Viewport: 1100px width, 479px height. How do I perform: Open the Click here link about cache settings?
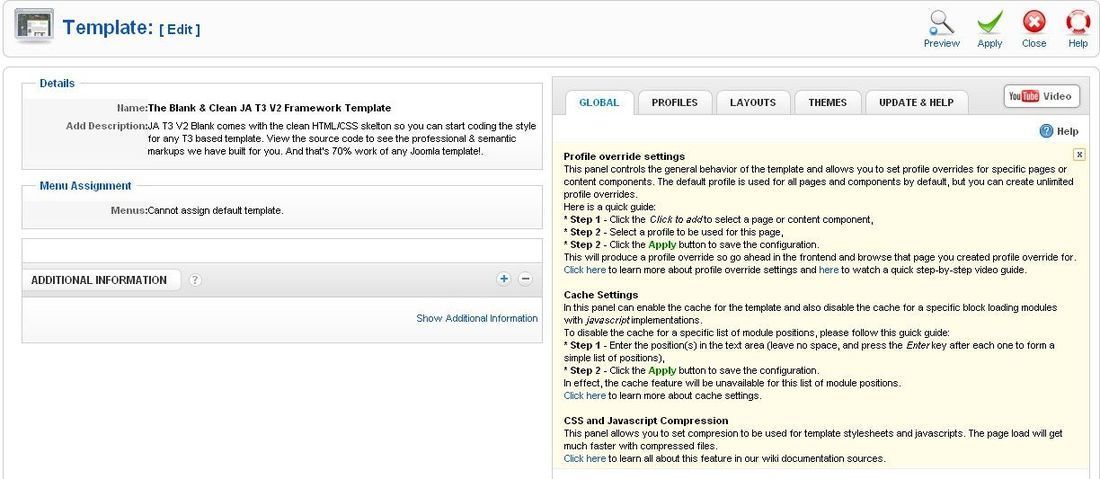point(584,396)
